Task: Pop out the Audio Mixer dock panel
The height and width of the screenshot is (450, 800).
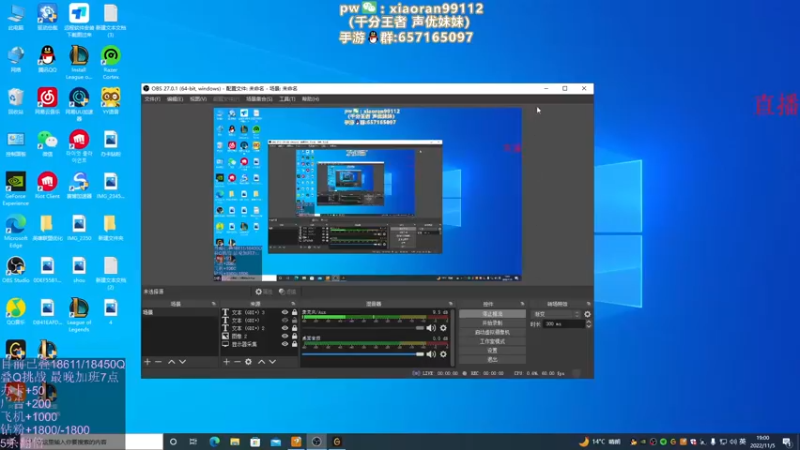Action: tap(451, 304)
